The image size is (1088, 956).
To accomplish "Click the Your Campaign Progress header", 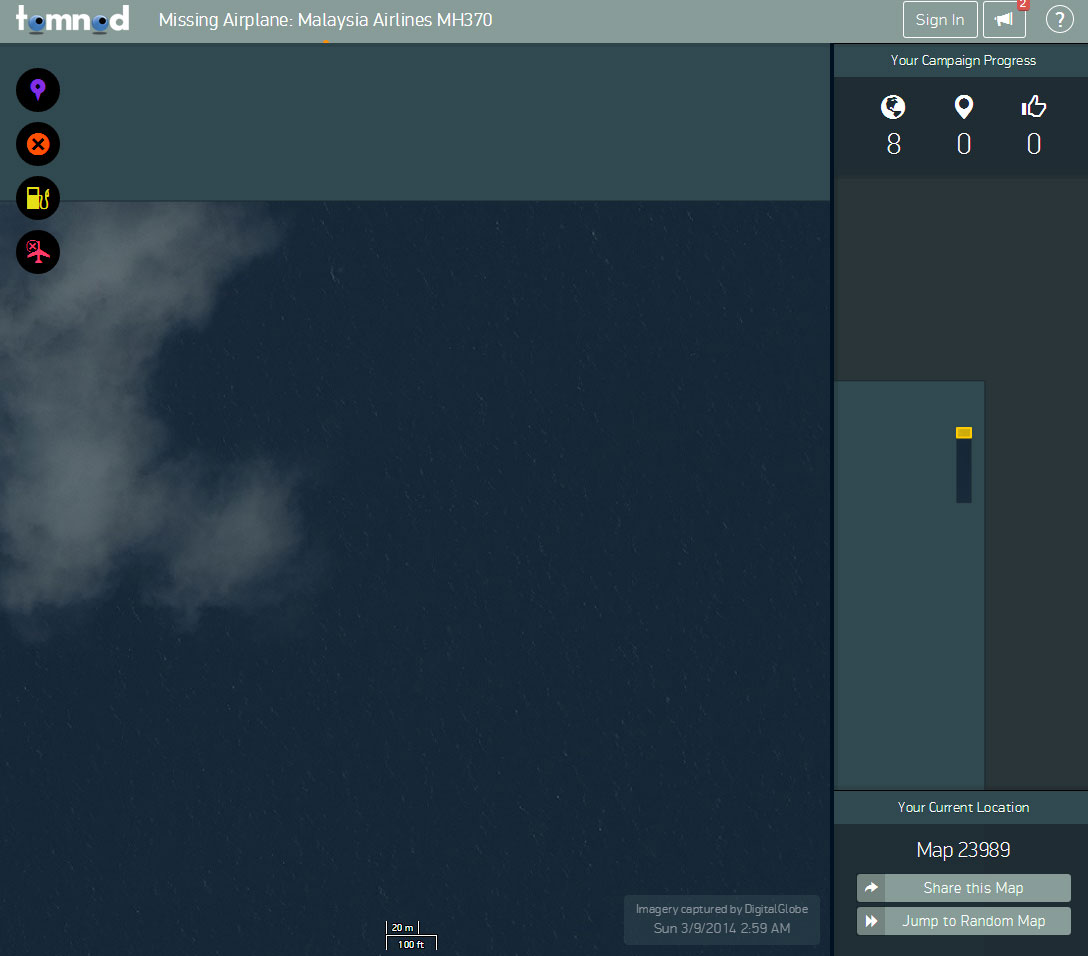I will (963, 60).
